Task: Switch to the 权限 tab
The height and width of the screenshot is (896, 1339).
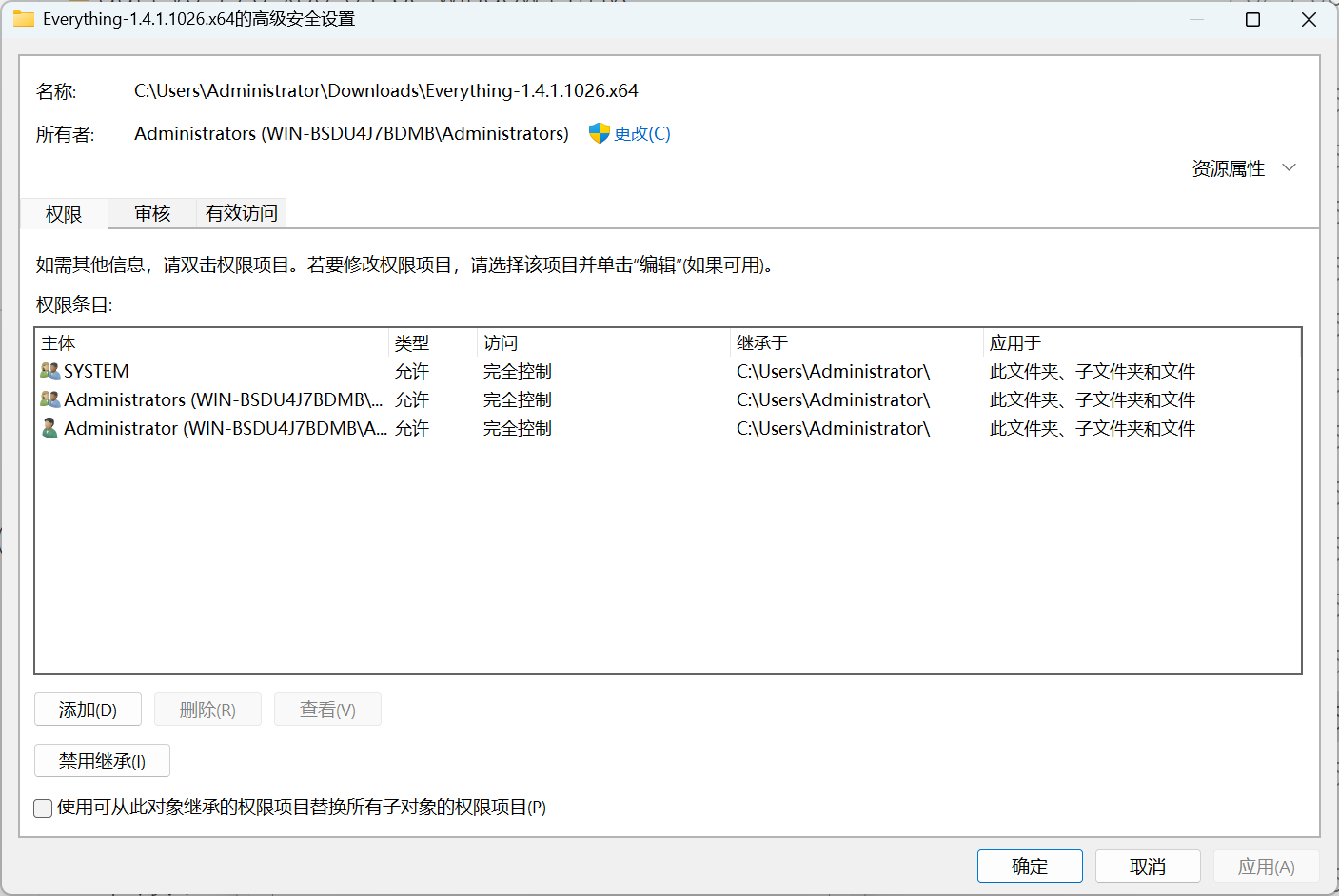Action: (64, 214)
